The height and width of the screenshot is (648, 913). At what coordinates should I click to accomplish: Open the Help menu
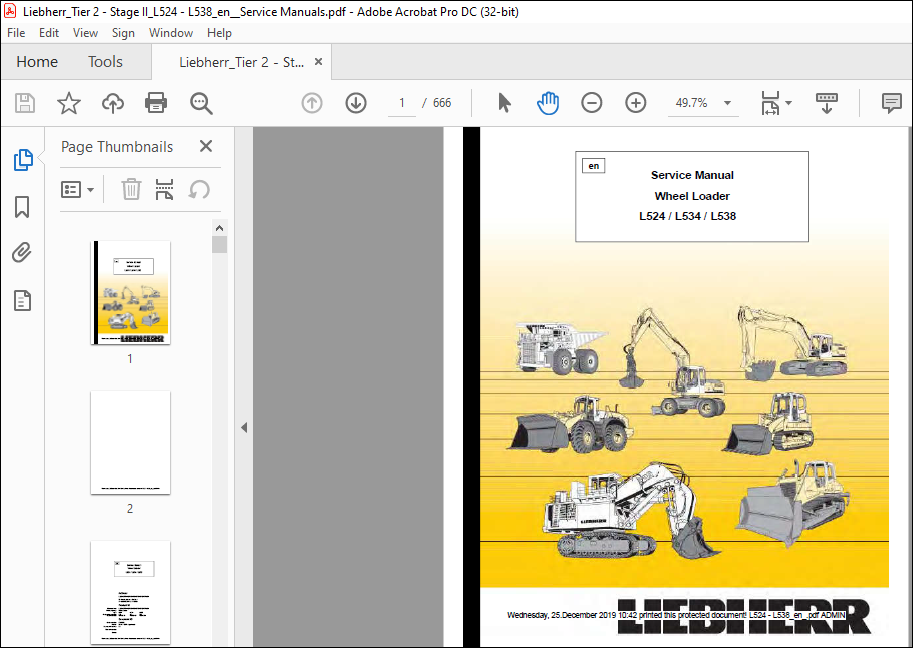click(x=219, y=33)
